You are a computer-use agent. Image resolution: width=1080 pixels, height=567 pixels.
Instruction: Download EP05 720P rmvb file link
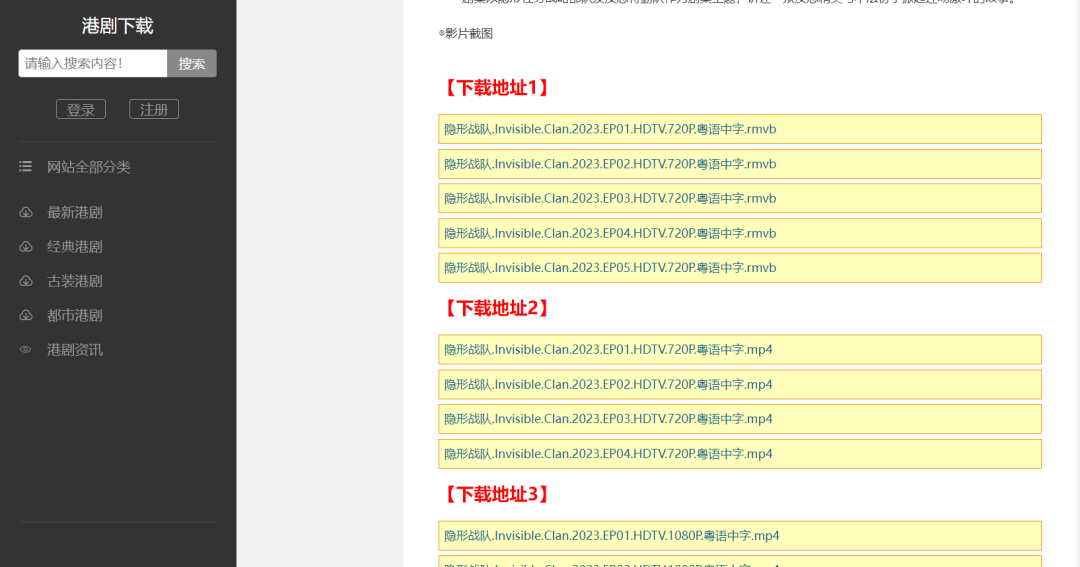pyautogui.click(x=610, y=267)
